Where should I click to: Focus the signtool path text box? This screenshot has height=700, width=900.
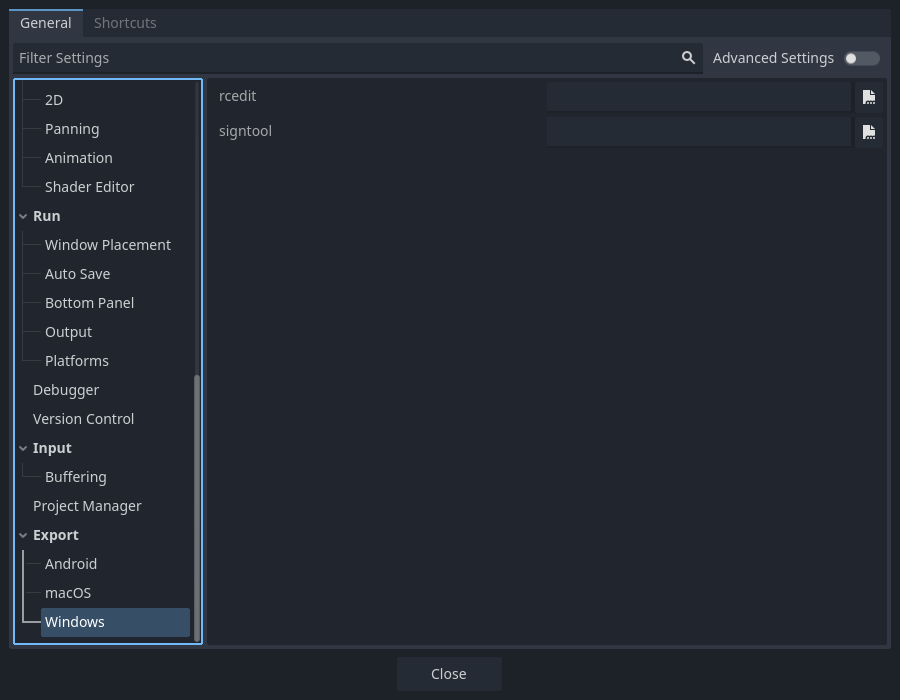(698, 132)
